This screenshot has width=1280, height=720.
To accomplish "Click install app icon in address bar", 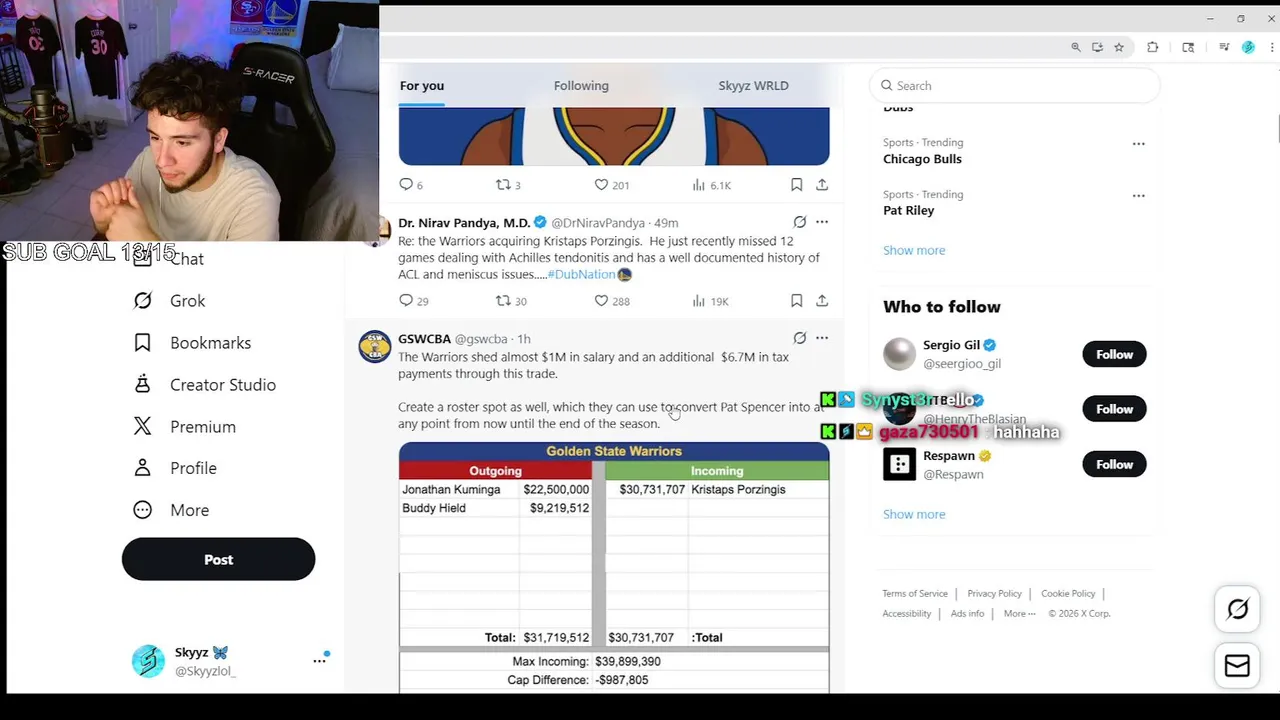I will click(x=1097, y=47).
